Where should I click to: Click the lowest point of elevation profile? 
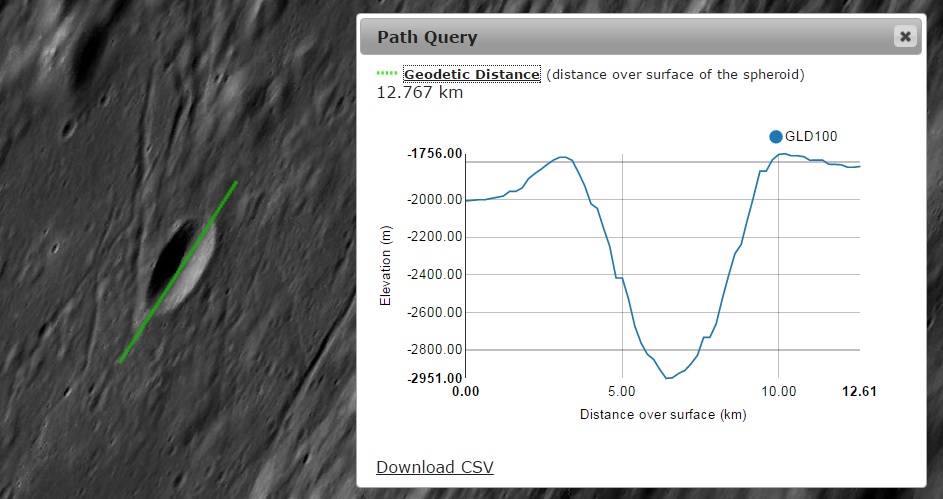668,378
